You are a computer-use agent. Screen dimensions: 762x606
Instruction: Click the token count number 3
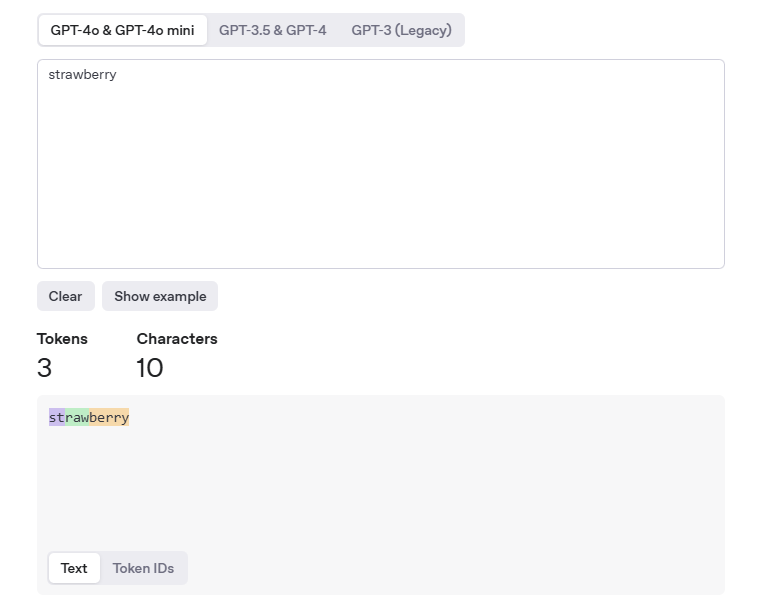pos(44,368)
